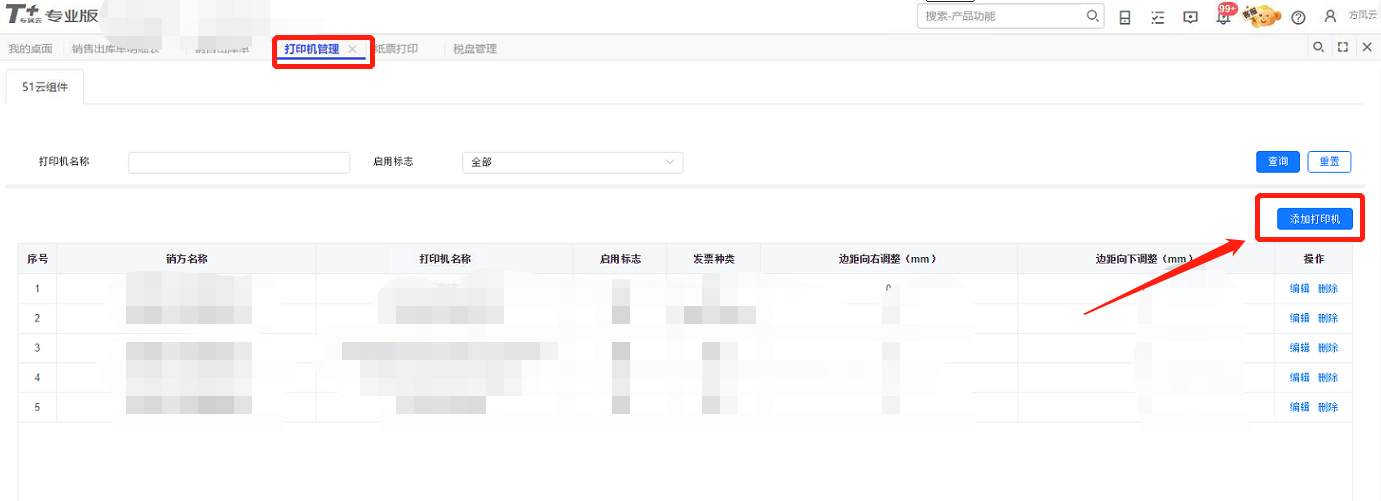
Task: Open notifications bell with 99+ badge
Action: tap(1223, 17)
